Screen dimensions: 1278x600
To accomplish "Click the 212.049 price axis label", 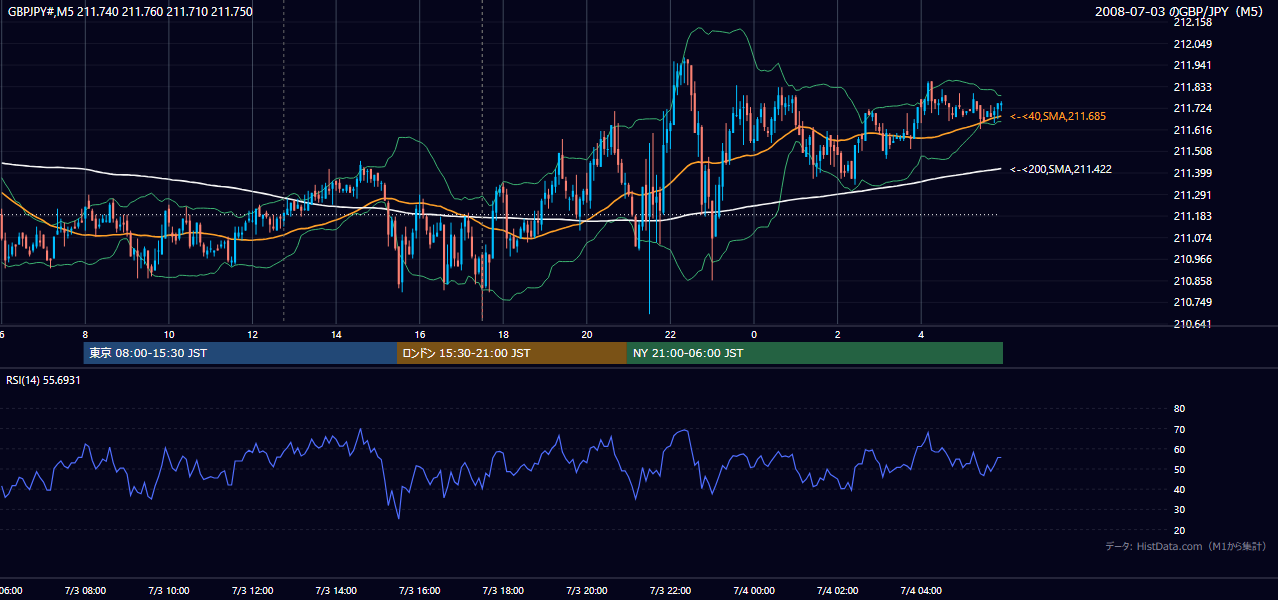I will click(1192, 44).
